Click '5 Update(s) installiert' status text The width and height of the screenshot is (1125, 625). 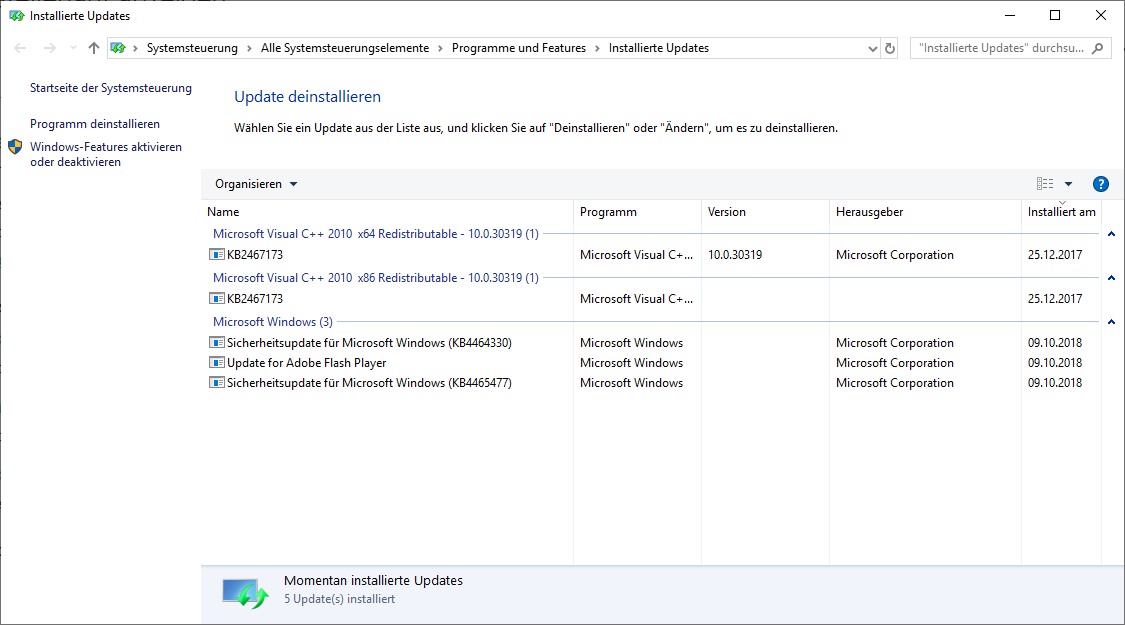[339, 598]
